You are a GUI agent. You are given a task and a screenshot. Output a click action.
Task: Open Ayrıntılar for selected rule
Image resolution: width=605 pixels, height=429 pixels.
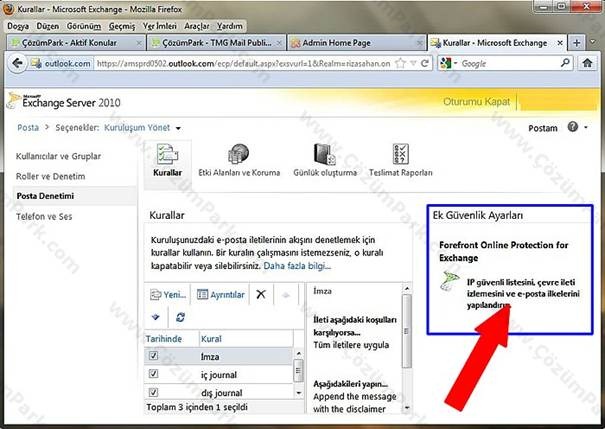(221, 295)
